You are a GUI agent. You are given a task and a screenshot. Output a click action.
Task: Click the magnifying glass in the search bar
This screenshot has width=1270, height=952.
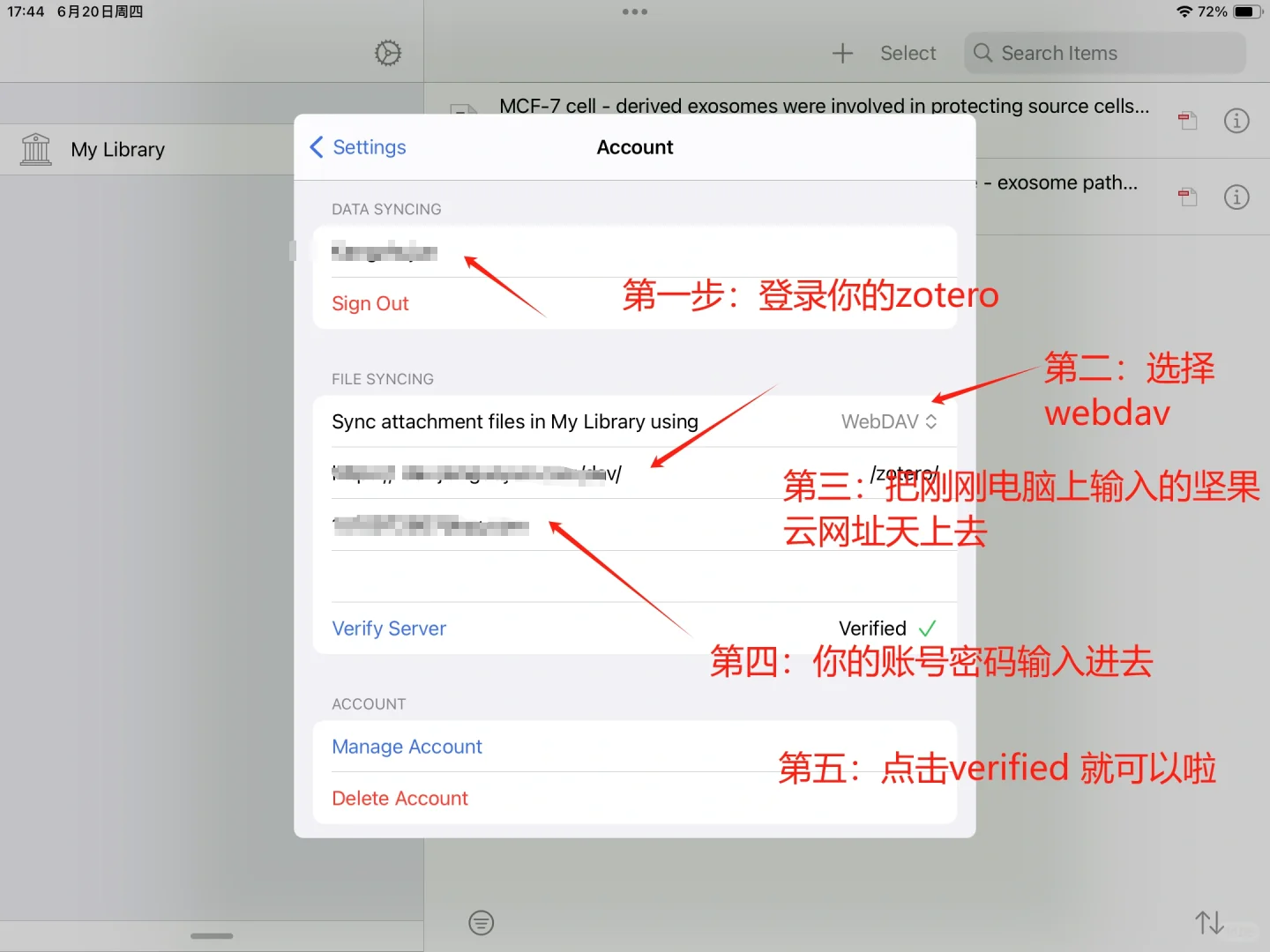coord(982,53)
